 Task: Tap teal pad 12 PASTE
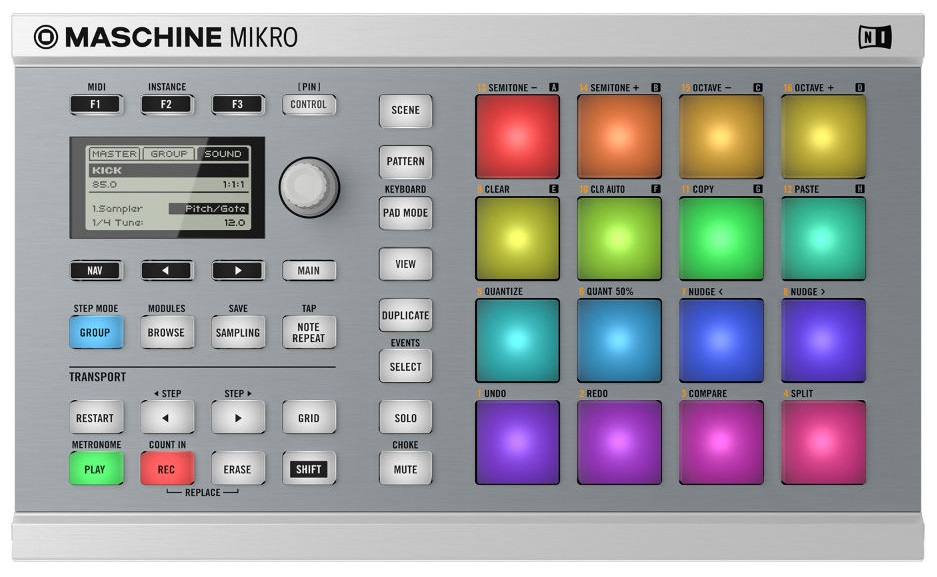[823, 238]
